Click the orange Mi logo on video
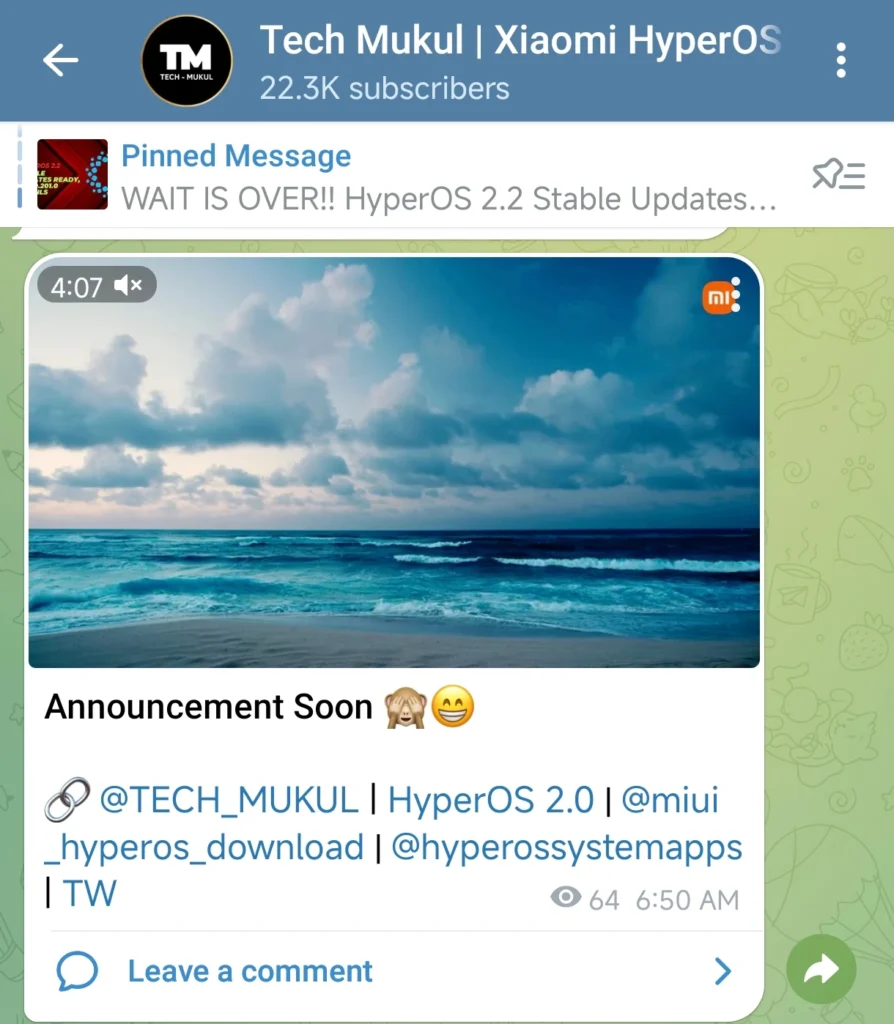Image resolution: width=894 pixels, height=1024 pixels. click(x=718, y=296)
